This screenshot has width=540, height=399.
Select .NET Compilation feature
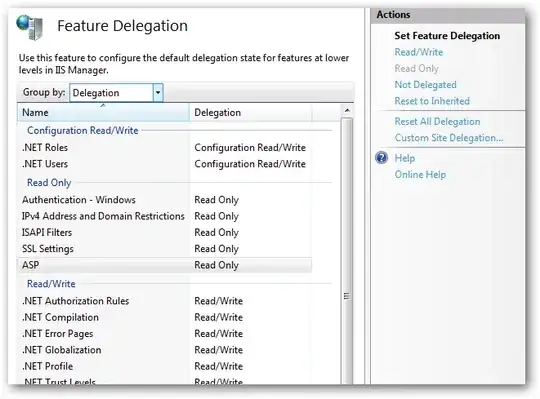165,317
